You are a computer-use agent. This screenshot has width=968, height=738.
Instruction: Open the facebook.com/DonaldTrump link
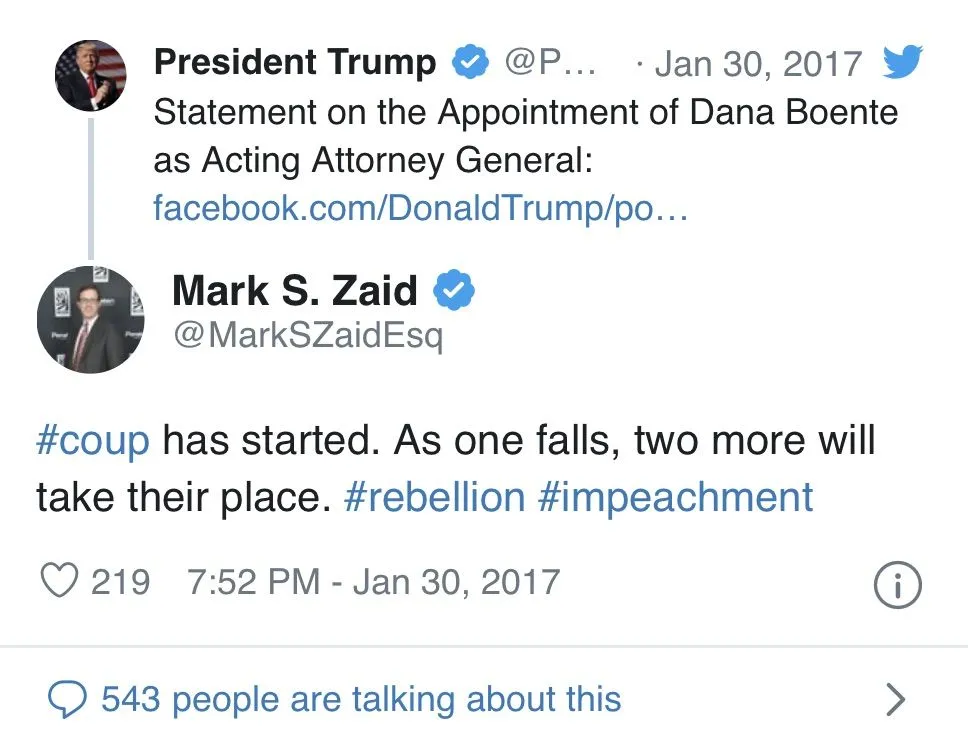[420, 208]
